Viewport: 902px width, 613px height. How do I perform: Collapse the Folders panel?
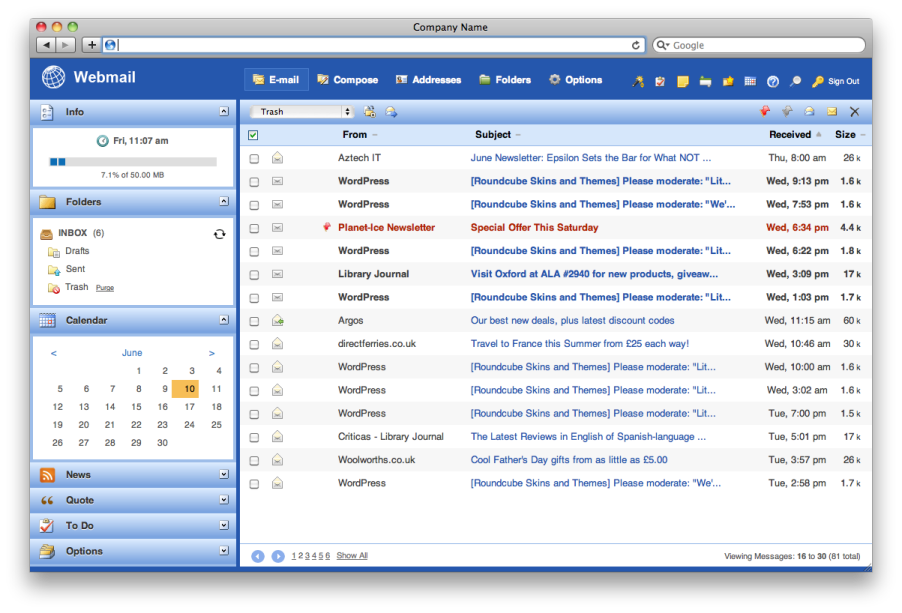(224, 201)
